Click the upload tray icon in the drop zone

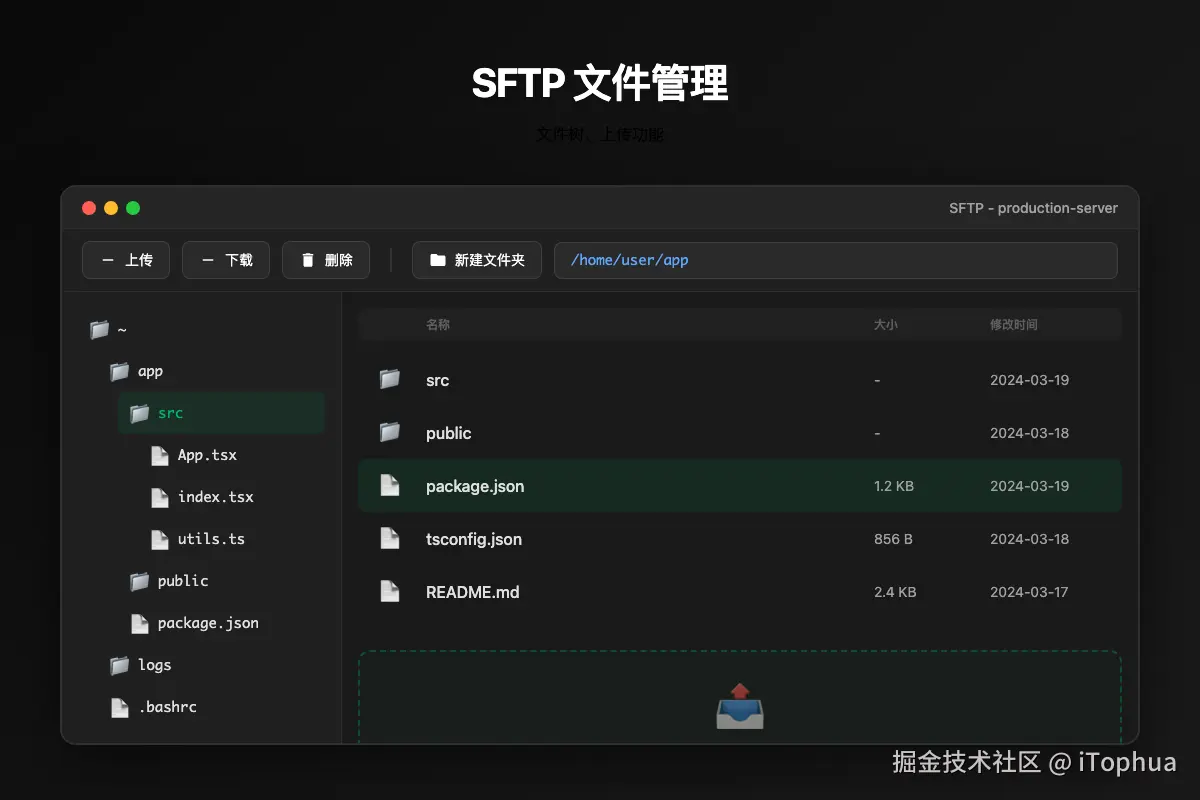(740, 706)
